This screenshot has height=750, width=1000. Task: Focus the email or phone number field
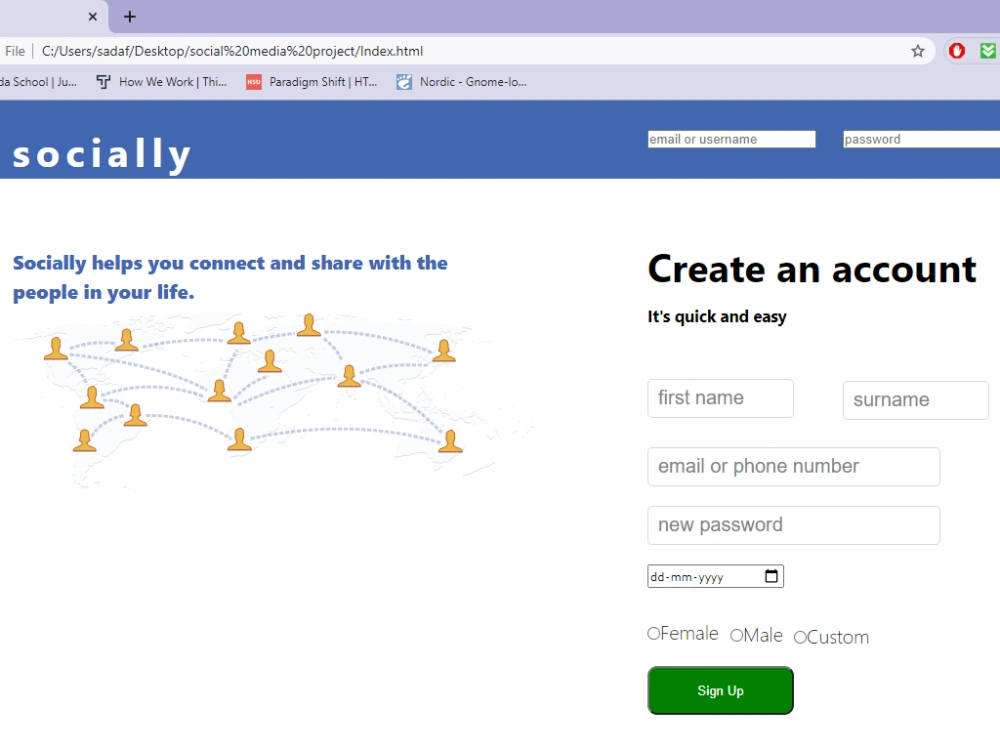click(x=793, y=467)
